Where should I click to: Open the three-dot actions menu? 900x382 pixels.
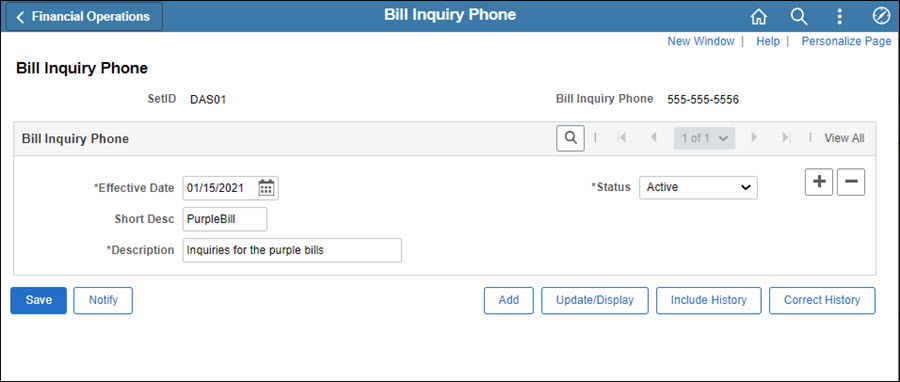pos(839,17)
